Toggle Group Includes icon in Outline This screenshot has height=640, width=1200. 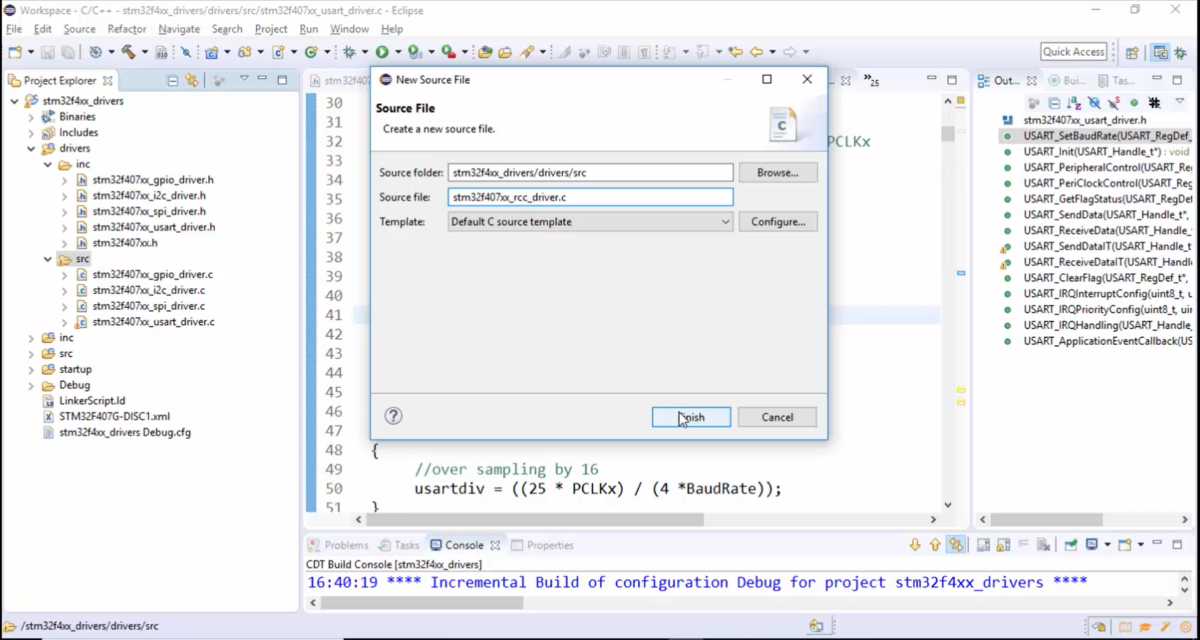pyautogui.click(x=1154, y=102)
